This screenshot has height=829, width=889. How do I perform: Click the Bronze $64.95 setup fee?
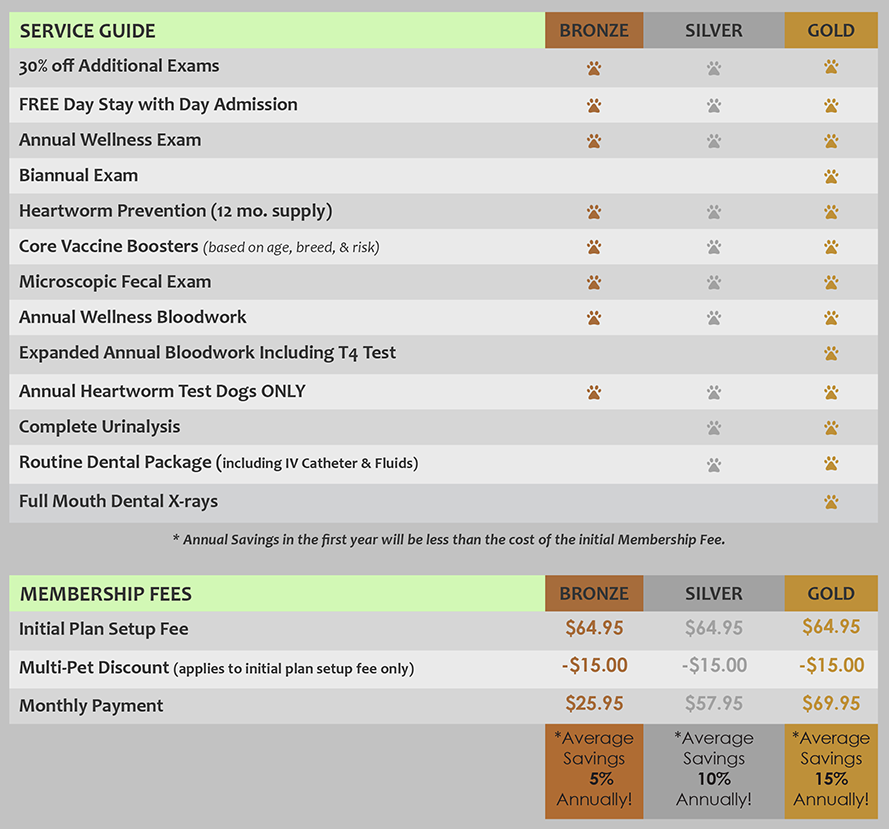(594, 628)
